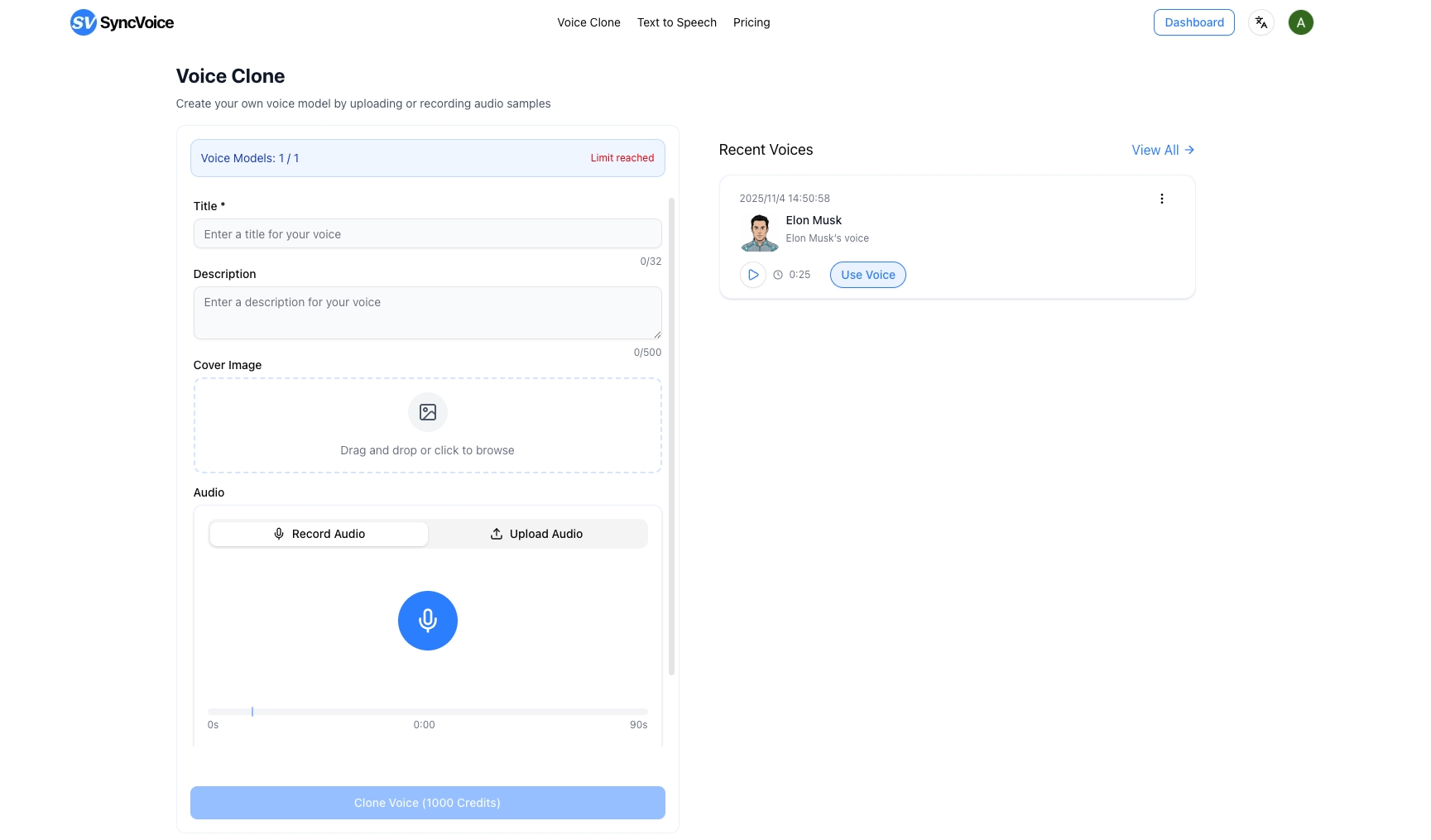Click the Clone Voice (1000 Credits) button
Screen dimensions: 1431x840
[x=427, y=803]
